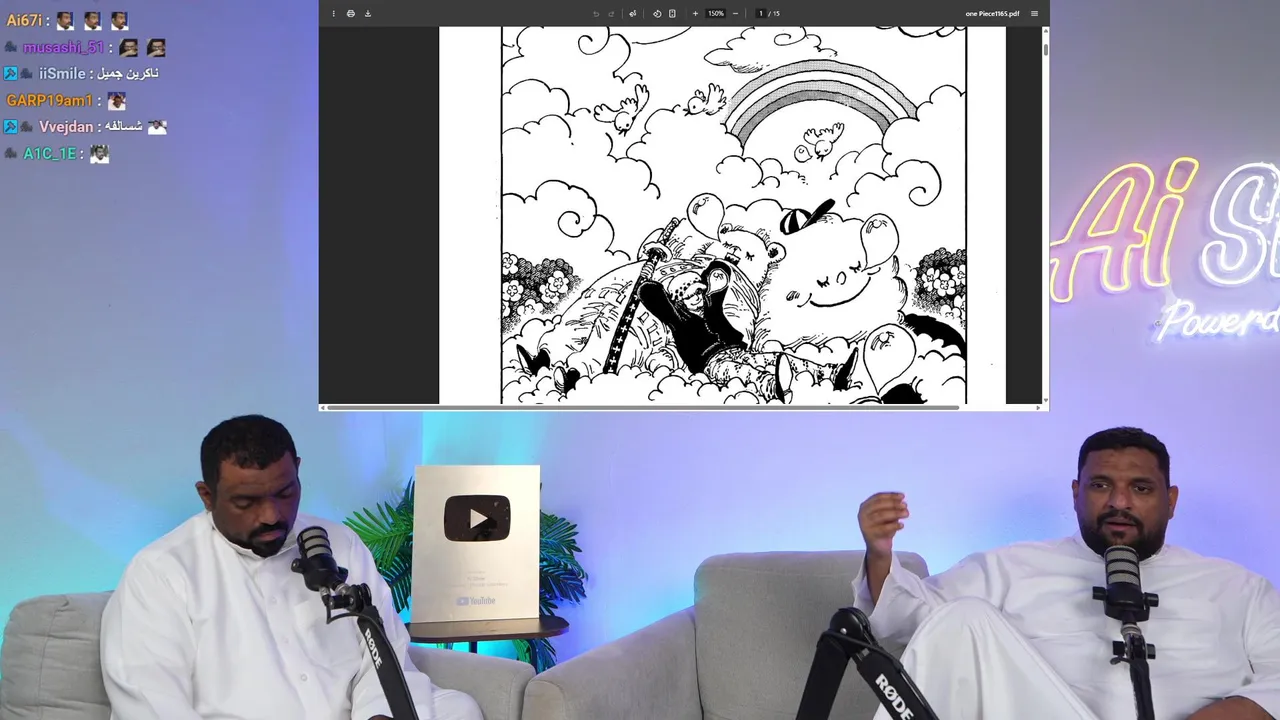Image resolution: width=1280 pixels, height=720 pixels.
Task: Click the current page number field
Action: pyautogui.click(x=761, y=13)
